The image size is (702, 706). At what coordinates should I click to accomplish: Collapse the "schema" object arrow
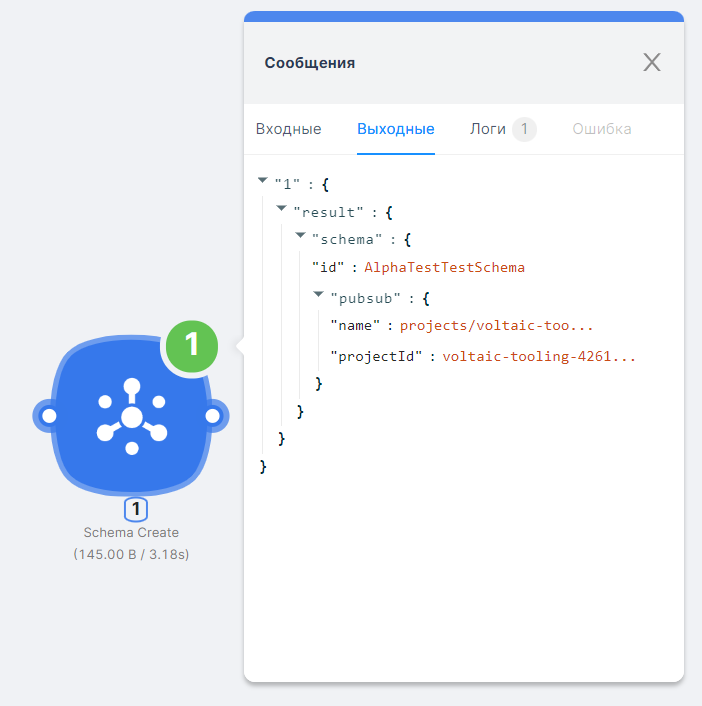click(x=301, y=236)
